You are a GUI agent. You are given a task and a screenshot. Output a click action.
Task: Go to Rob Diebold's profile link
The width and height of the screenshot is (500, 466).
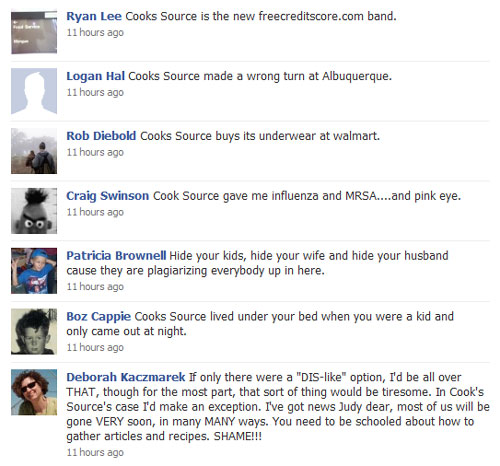101,136
